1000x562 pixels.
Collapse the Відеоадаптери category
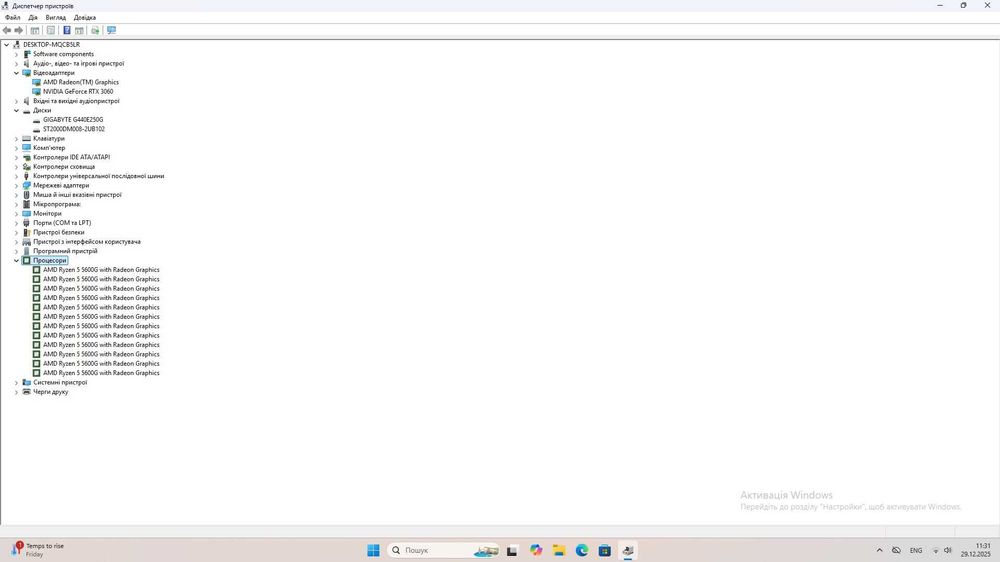tap(17, 73)
